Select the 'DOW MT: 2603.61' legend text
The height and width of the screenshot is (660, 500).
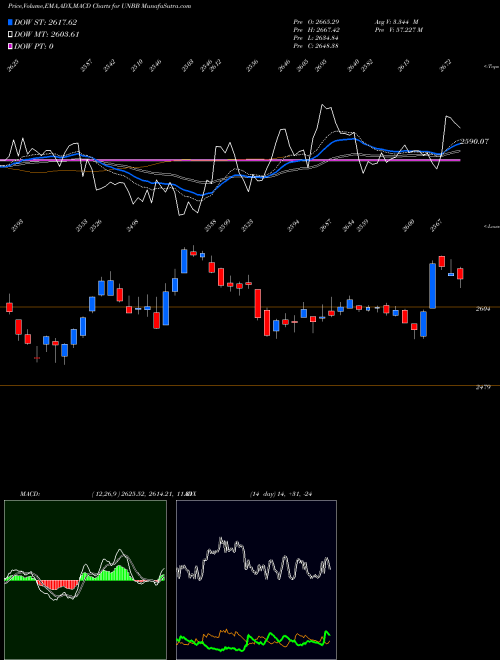(47, 34)
